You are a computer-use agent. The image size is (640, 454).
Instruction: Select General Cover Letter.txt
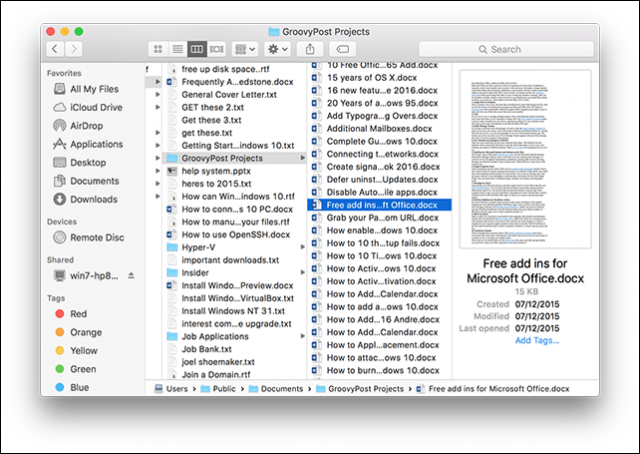tap(235, 94)
